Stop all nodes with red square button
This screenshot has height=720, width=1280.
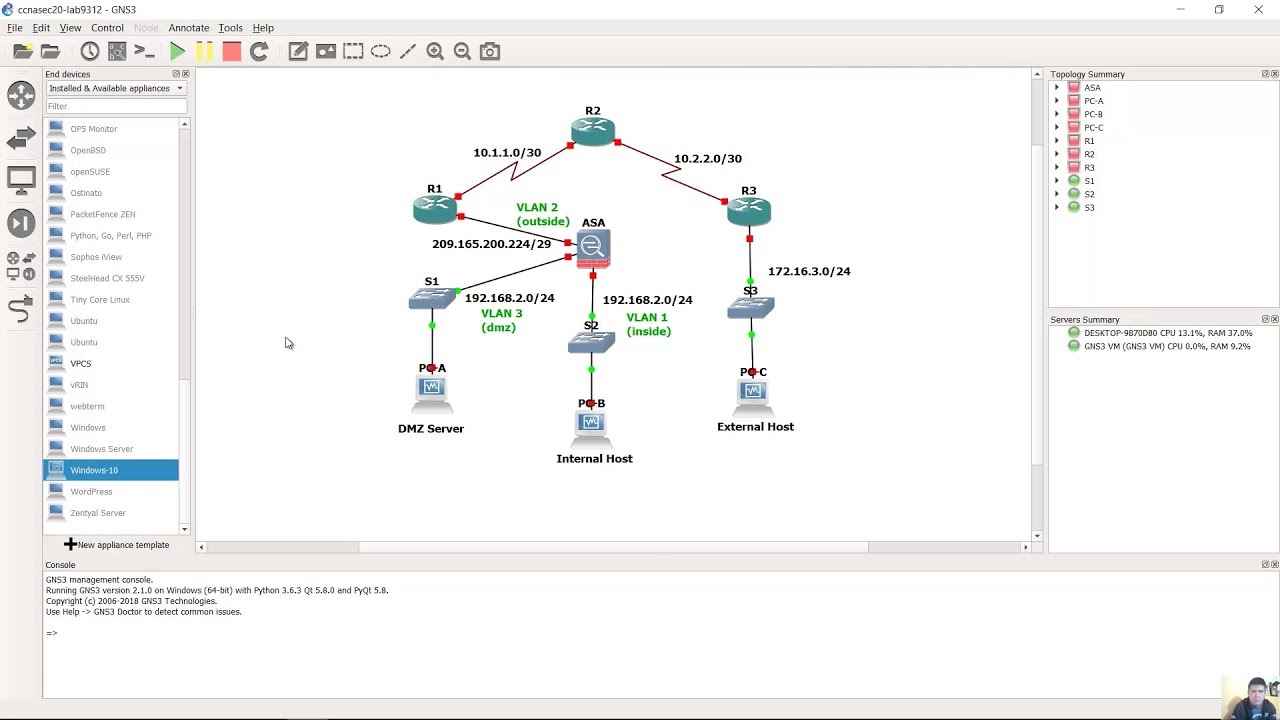coord(231,51)
